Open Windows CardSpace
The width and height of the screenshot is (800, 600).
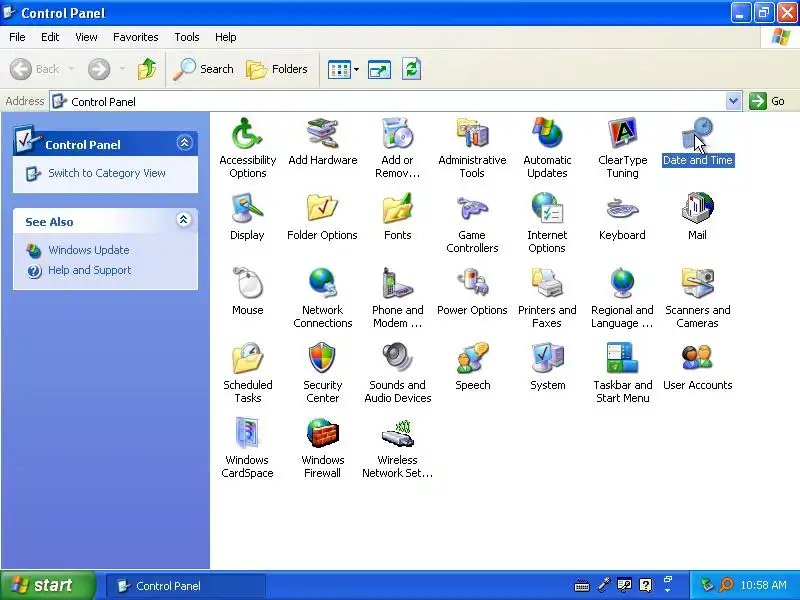point(247,448)
